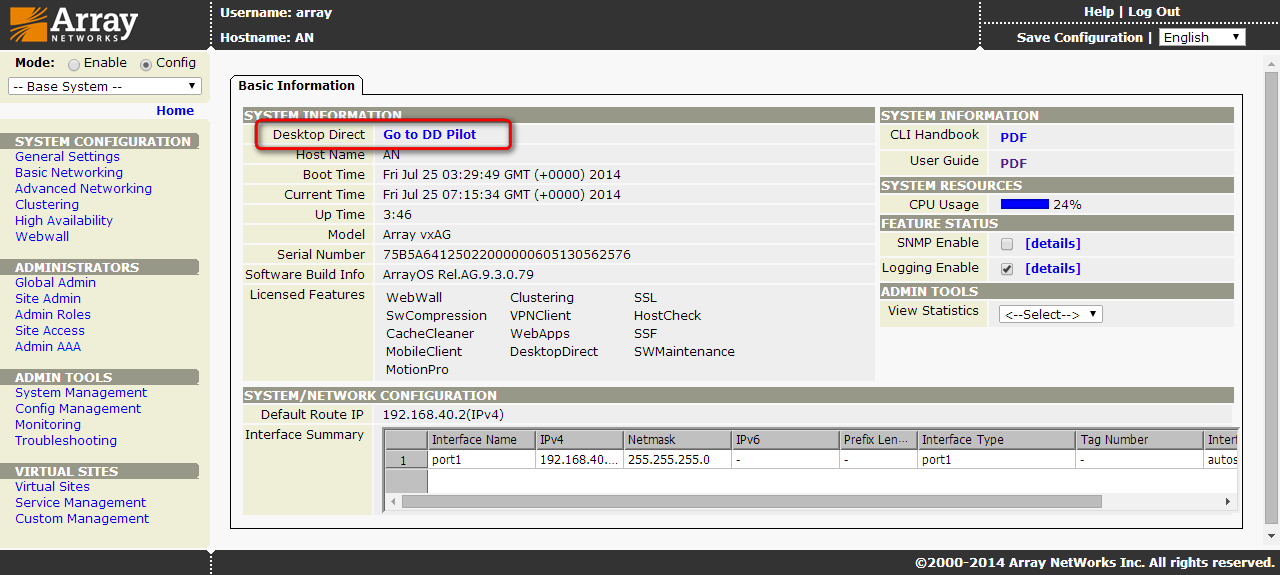Image resolution: width=1280 pixels, height=575 pixels.
Task: Open Custom Management in the sidebar
Action: coord(82,519)
